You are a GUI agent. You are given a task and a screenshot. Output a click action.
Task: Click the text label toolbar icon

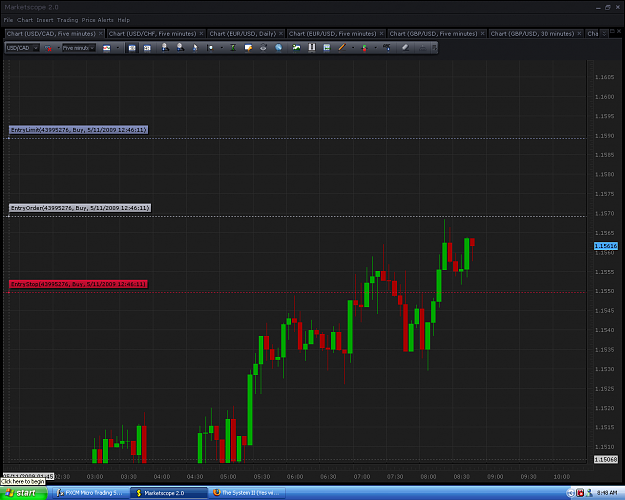(387, 48)
